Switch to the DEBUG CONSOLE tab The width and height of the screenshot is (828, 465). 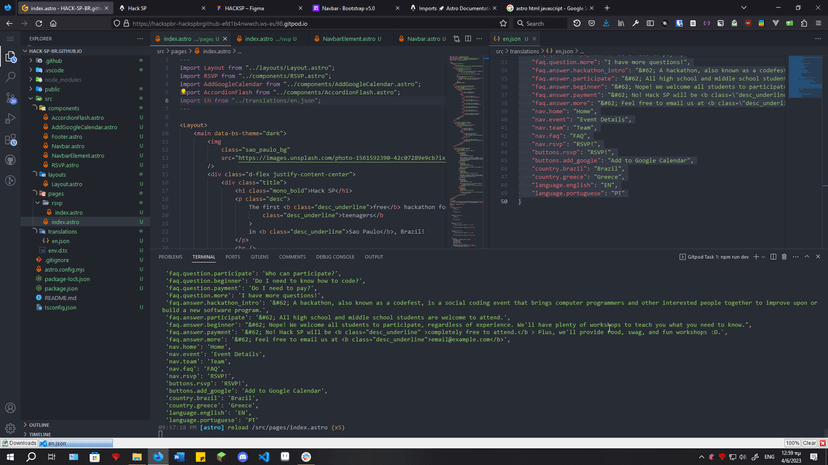335,256
